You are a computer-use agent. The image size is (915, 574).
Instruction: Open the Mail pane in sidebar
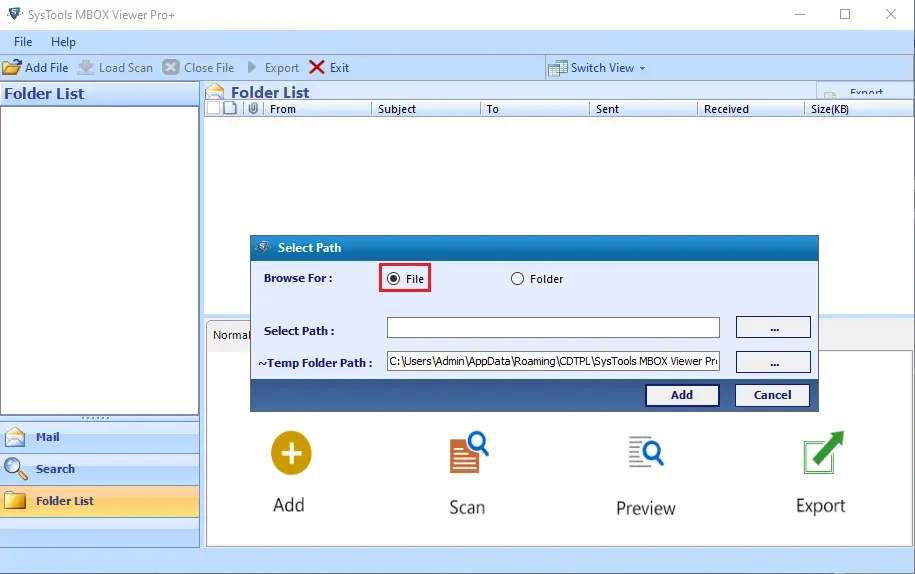(x=99, y=437)
